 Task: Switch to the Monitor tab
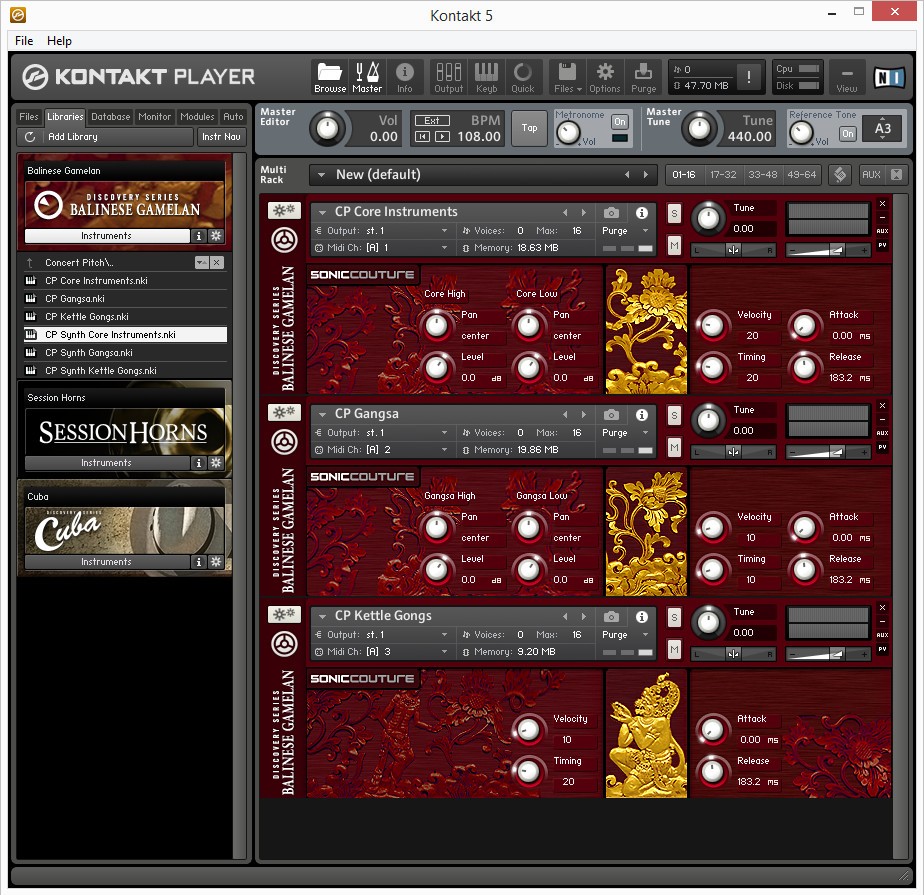pyautogui.click(x=154, y=117)
